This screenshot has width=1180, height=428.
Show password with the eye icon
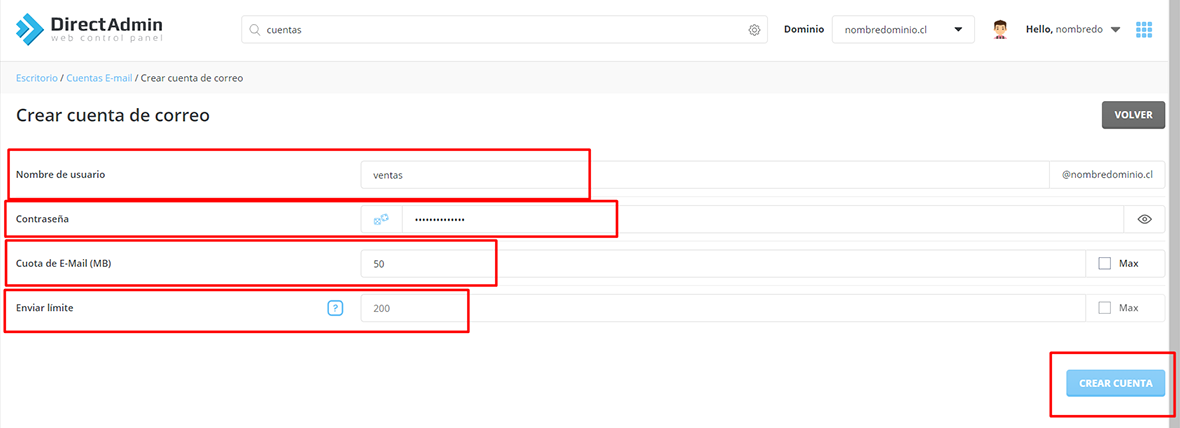coord(1145,220)
